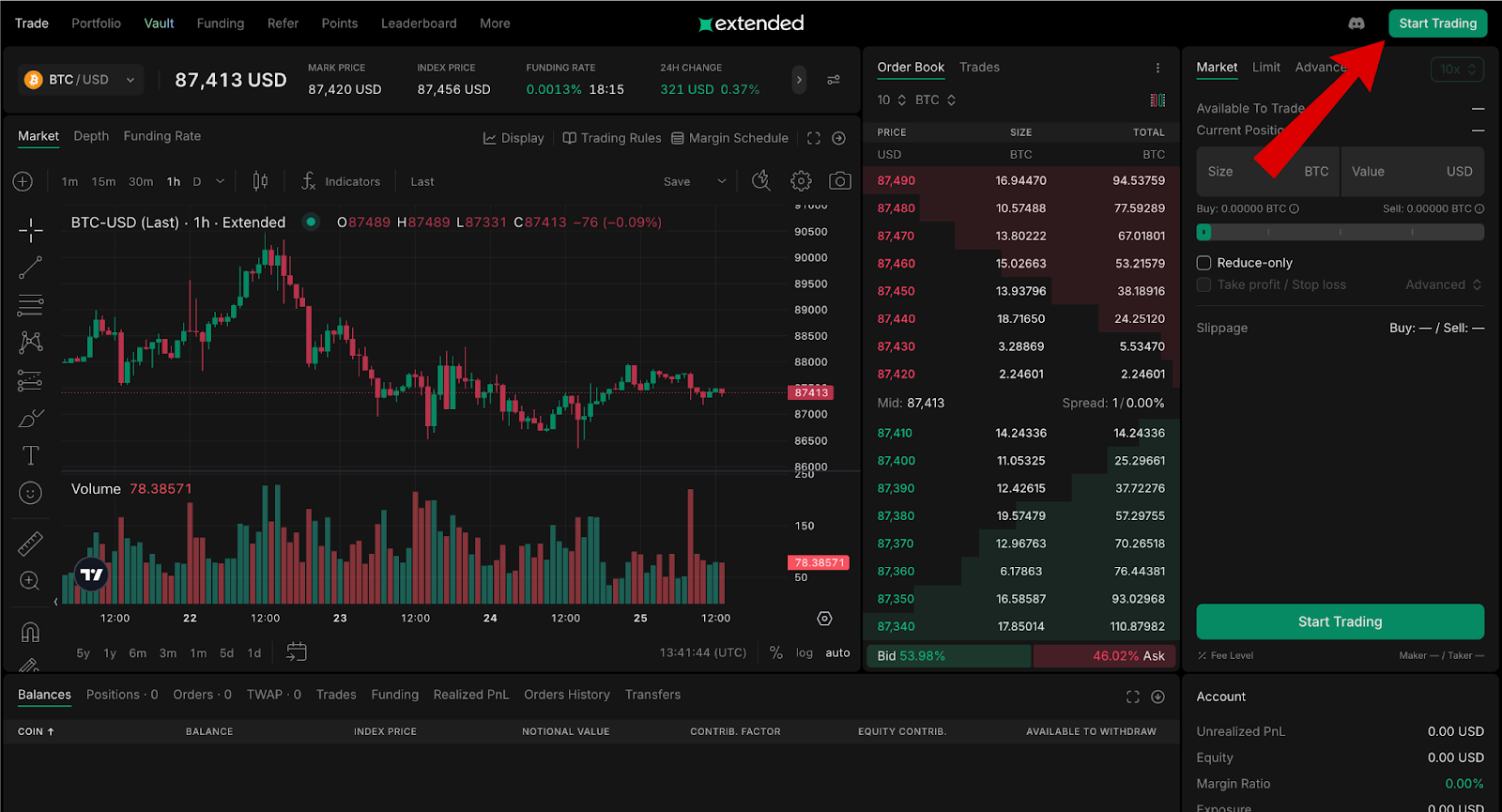Open the BTC/USD market selector
The image size is (1502, 812).
[80, 80]
